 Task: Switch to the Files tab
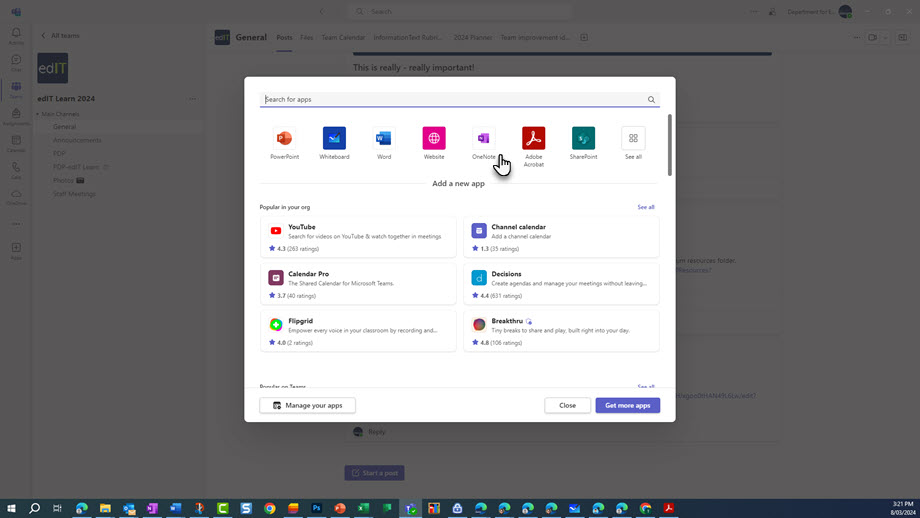(x=306, y=38)
